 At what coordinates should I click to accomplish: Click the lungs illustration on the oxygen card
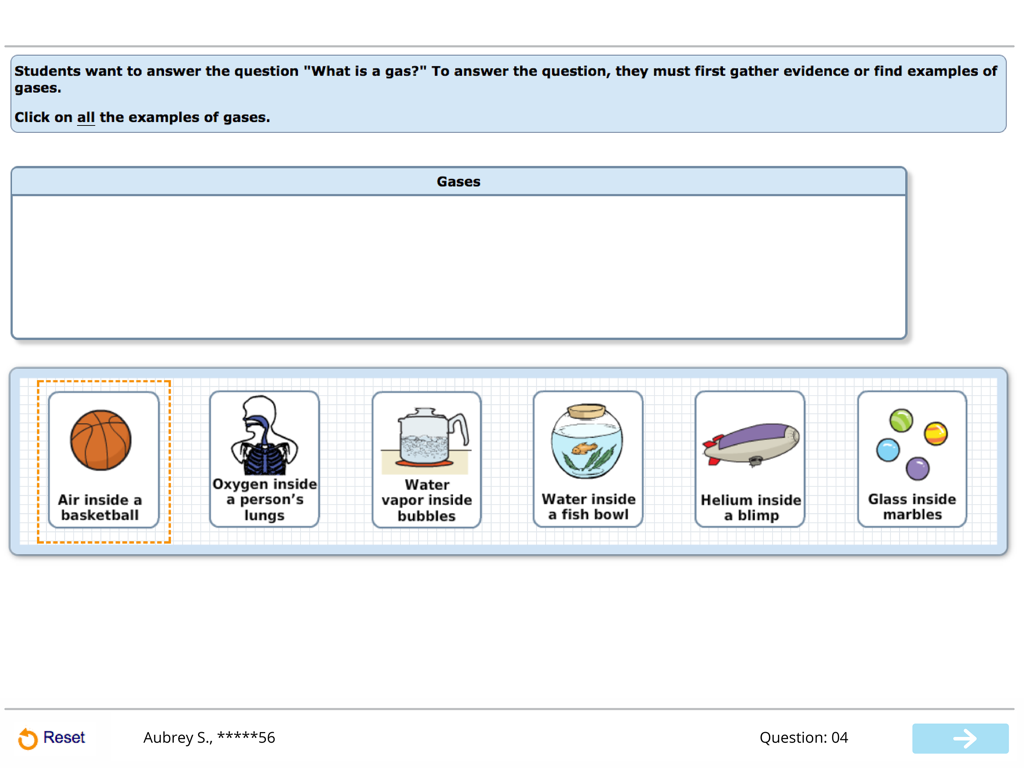coord(263,435)
